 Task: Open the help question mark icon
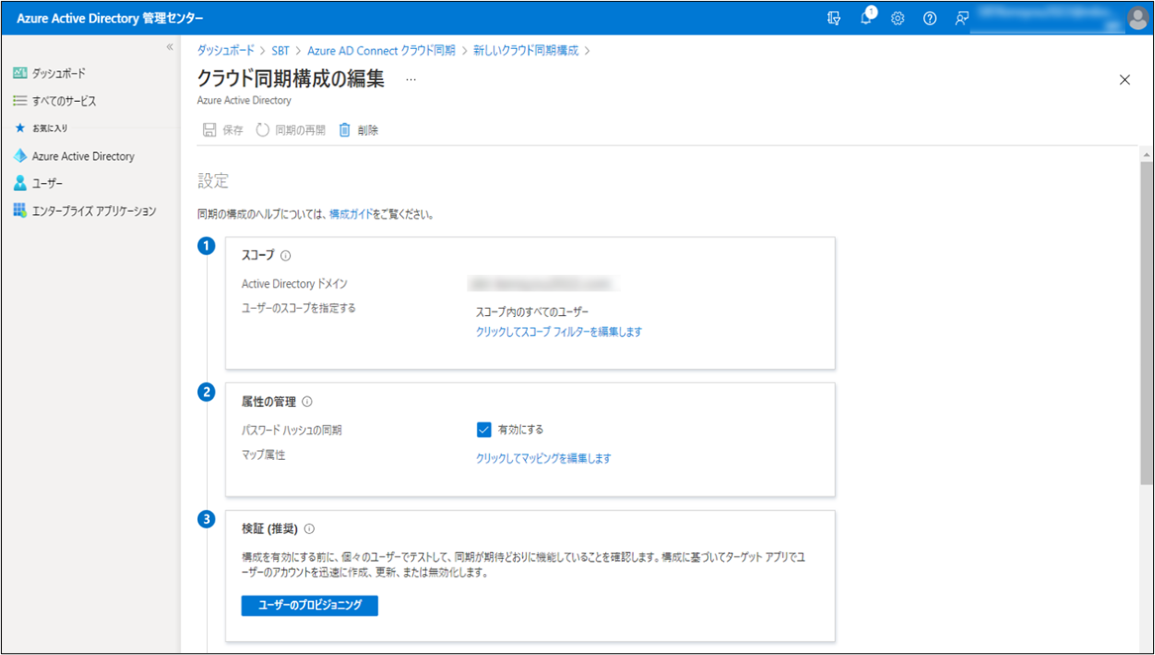tap(930, 18)
